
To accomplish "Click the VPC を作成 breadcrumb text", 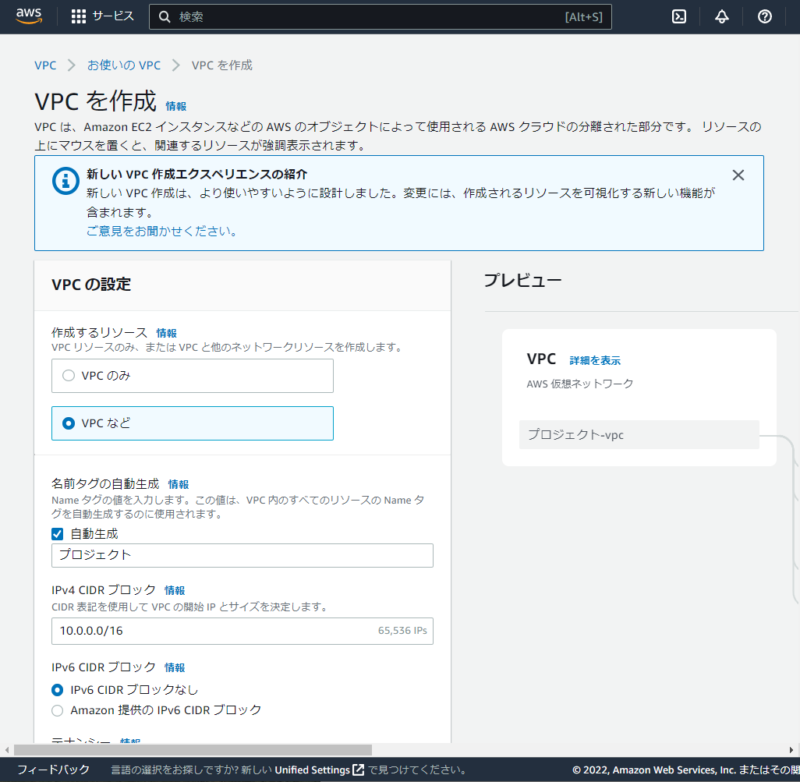I will tap(222, 65).
